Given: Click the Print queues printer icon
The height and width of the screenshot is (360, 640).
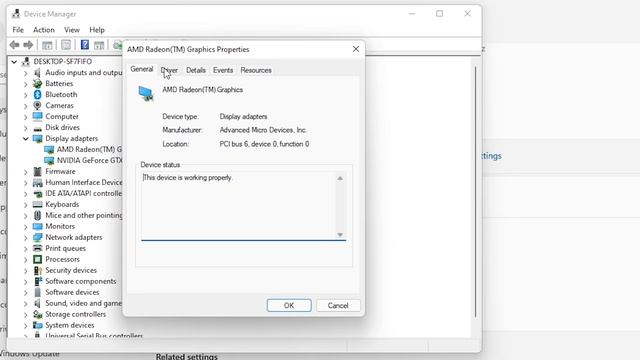Looking at the screenshot, I should coord(38,248).
